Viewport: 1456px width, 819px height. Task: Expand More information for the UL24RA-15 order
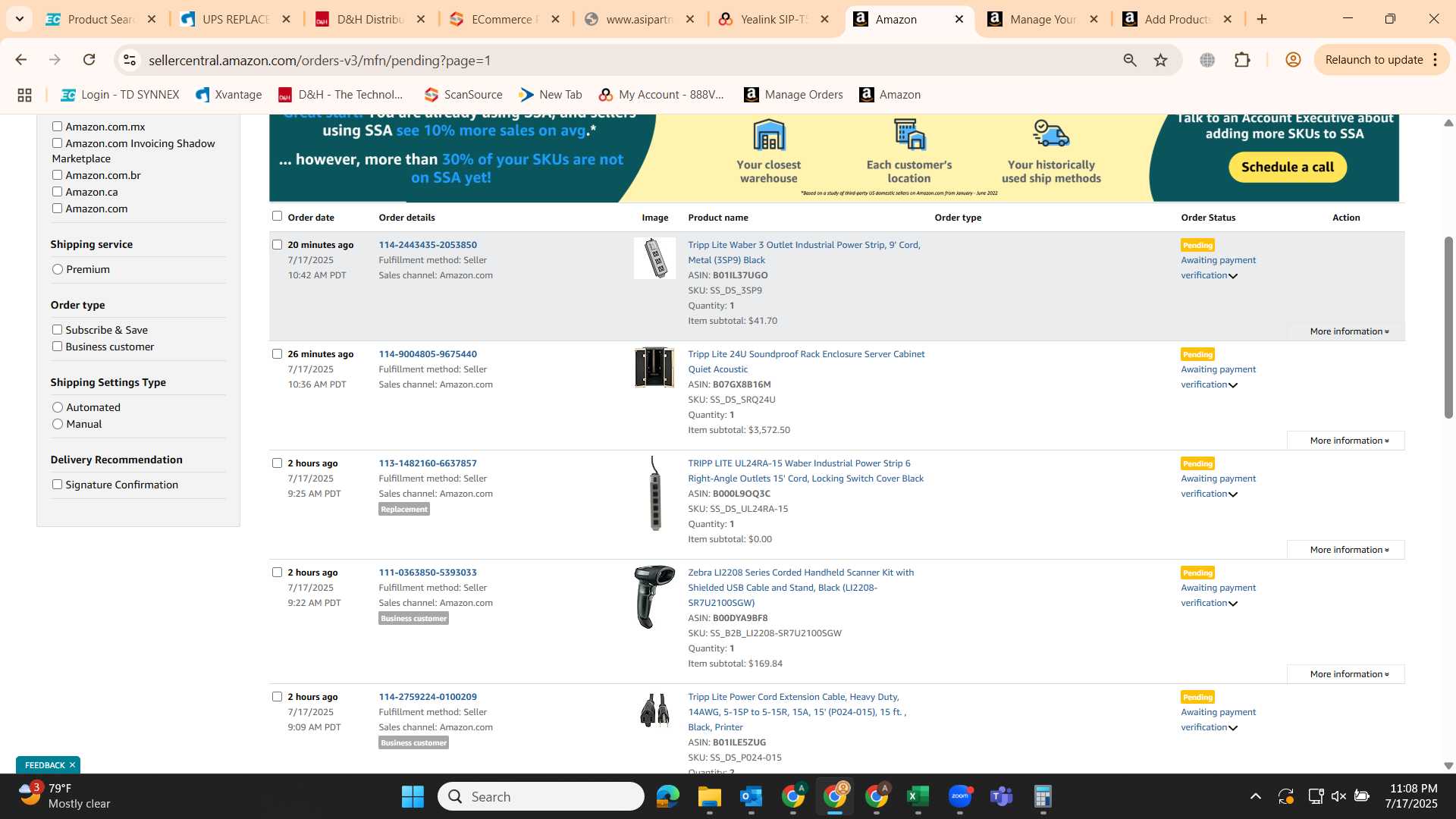[x=1346, y=550]
